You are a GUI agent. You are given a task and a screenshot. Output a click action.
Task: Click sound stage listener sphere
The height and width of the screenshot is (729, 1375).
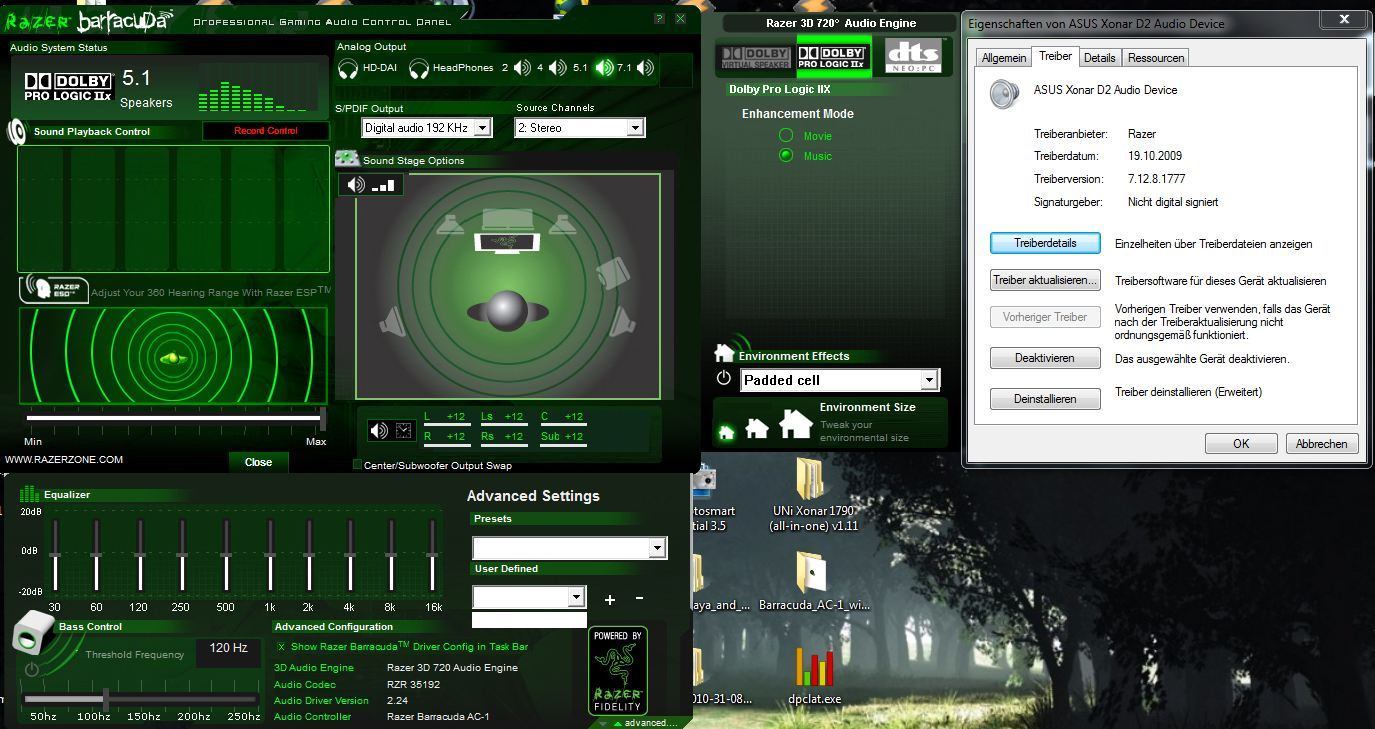(x=507, y=311)
